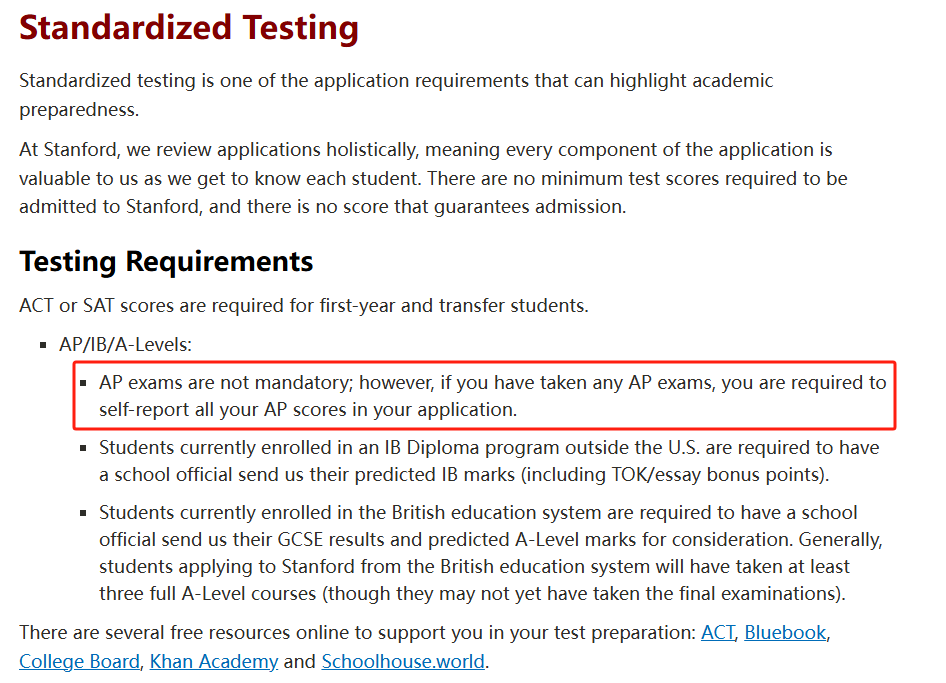Viewport: 946px width, 683px height.
Task: Click the bullet marker before the British education item
Action: coord(84,513)
